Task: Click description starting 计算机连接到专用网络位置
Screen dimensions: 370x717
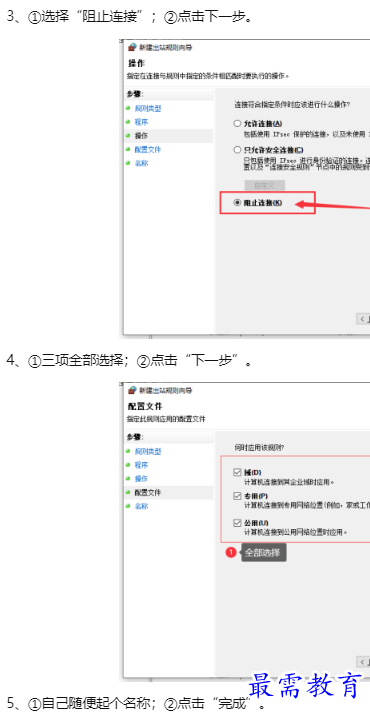Action: click(307, 505)
